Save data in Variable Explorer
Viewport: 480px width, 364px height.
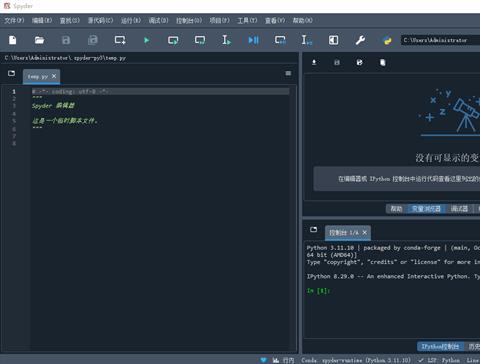click(x=337, y=62)
